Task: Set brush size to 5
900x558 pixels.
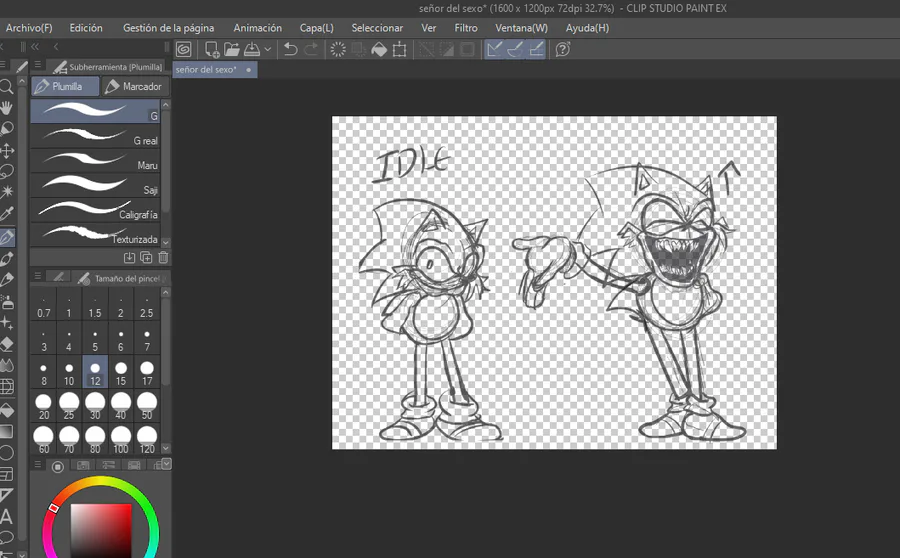Action: point(95,340)
